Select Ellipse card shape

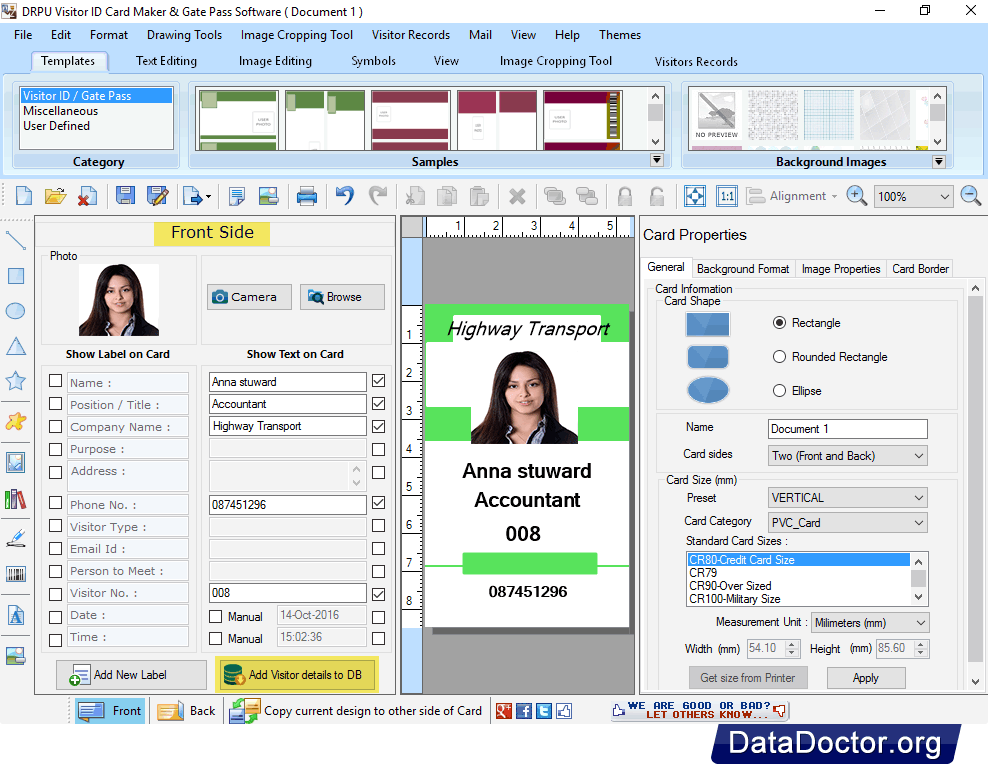(x=779, y=391)
